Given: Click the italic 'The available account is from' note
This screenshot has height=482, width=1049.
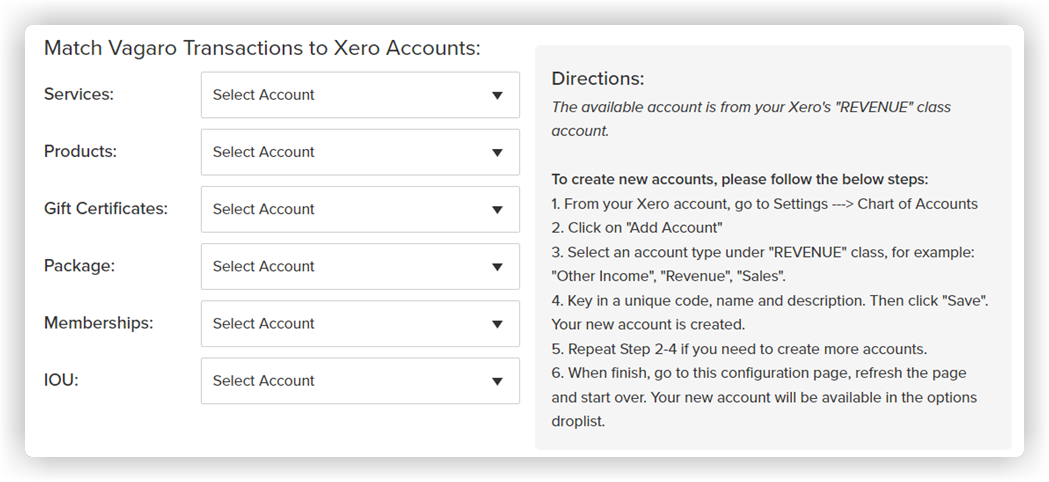Looking at the screenshot, I should 751,118.
